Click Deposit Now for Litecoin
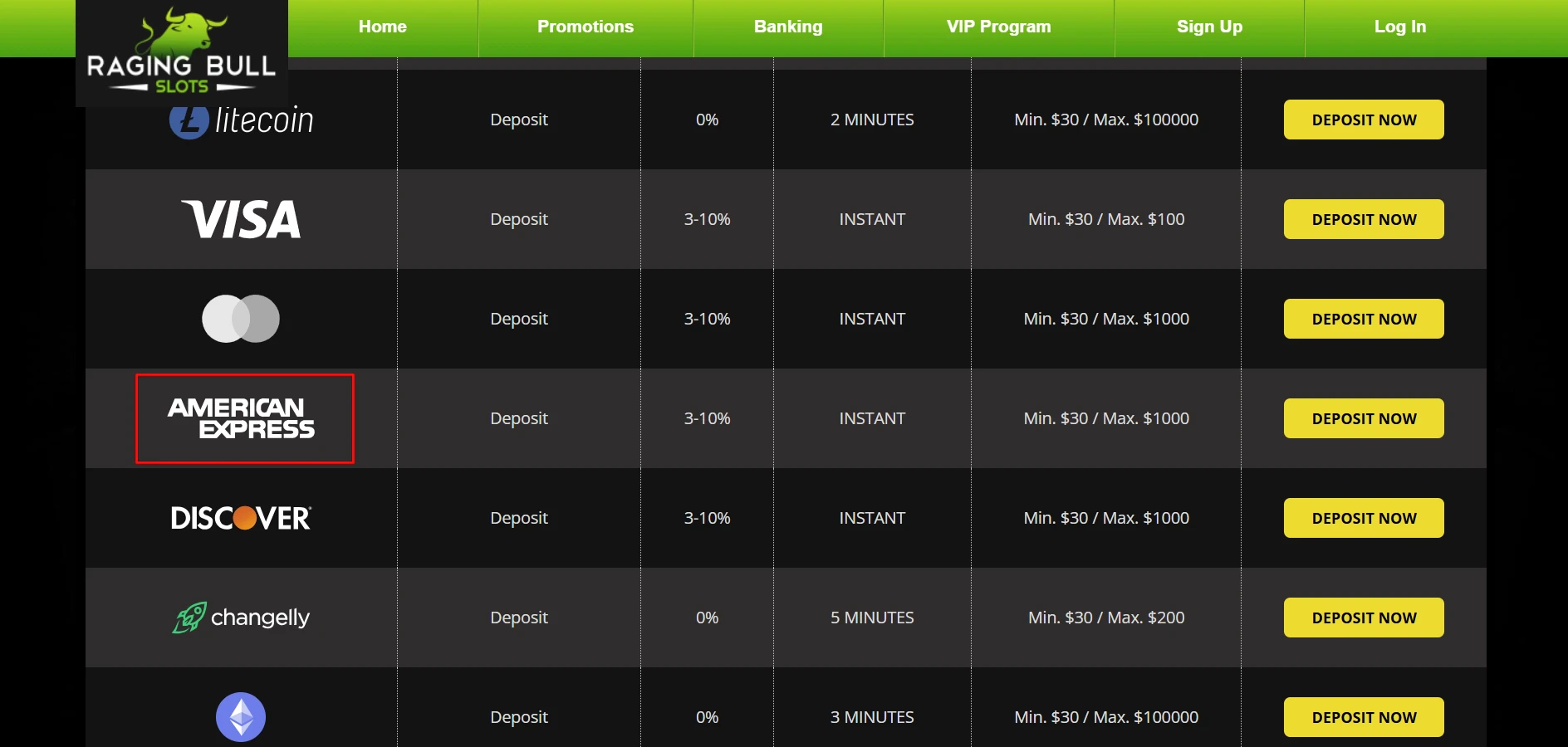Screen dimensions: 1568x747 pos(1364,120)
